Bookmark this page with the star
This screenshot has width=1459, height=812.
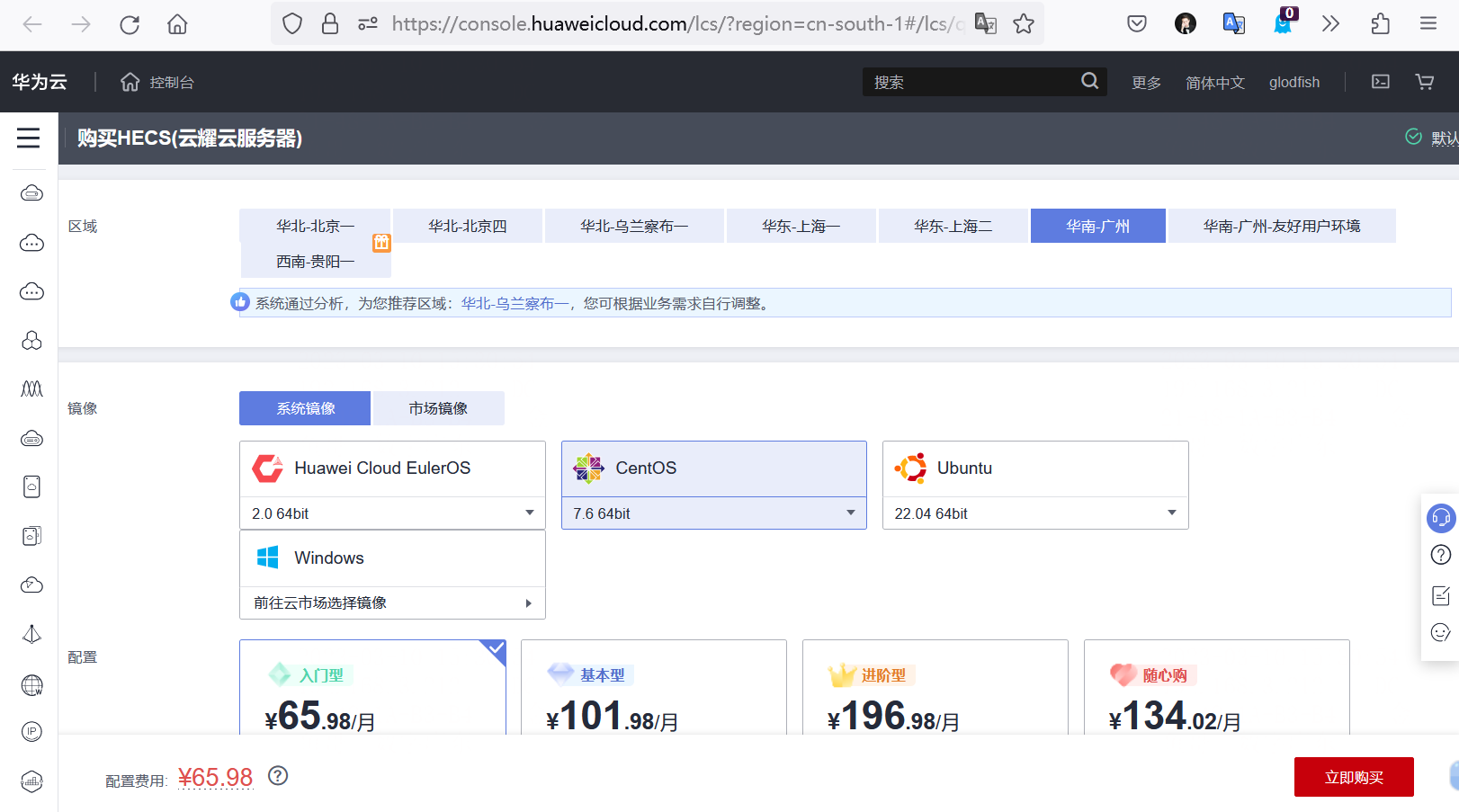click(1024, 24)
